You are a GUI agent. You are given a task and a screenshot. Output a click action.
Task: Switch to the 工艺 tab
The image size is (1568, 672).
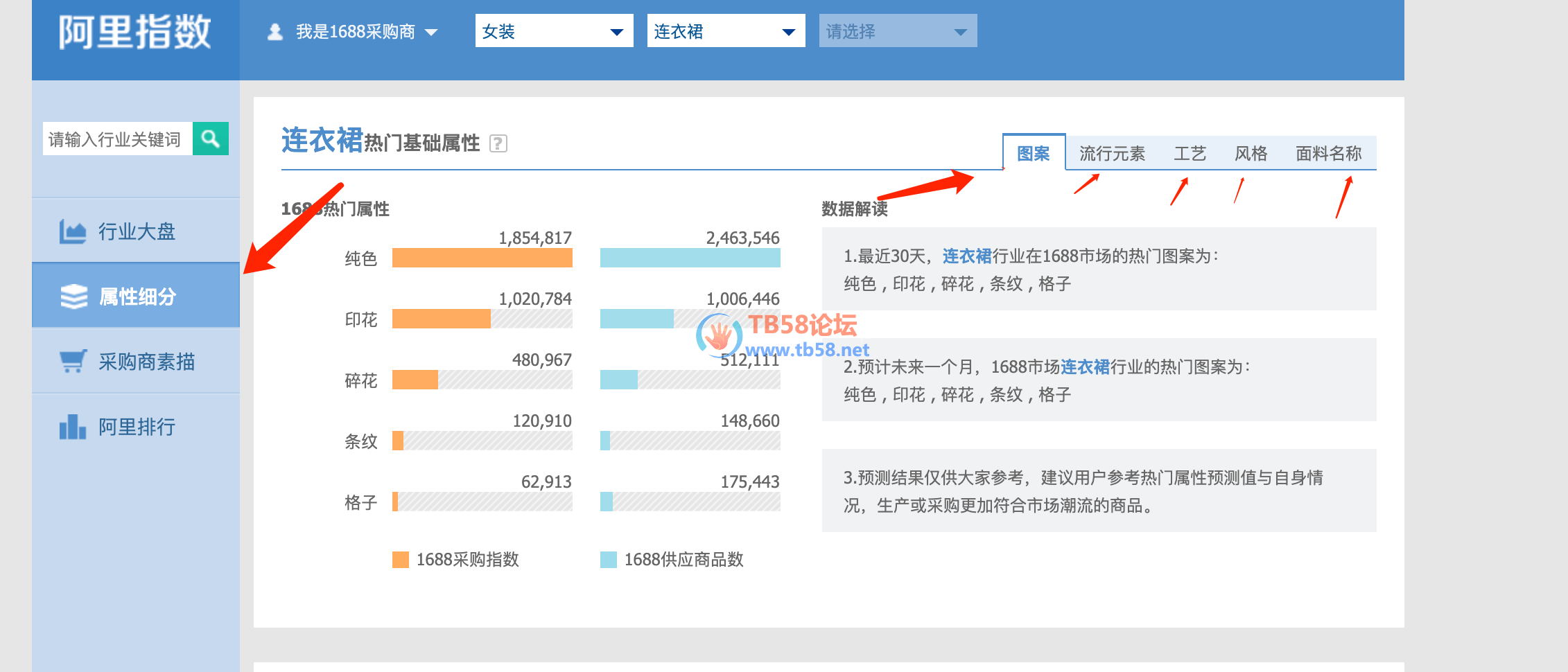tap(1190, 153)
